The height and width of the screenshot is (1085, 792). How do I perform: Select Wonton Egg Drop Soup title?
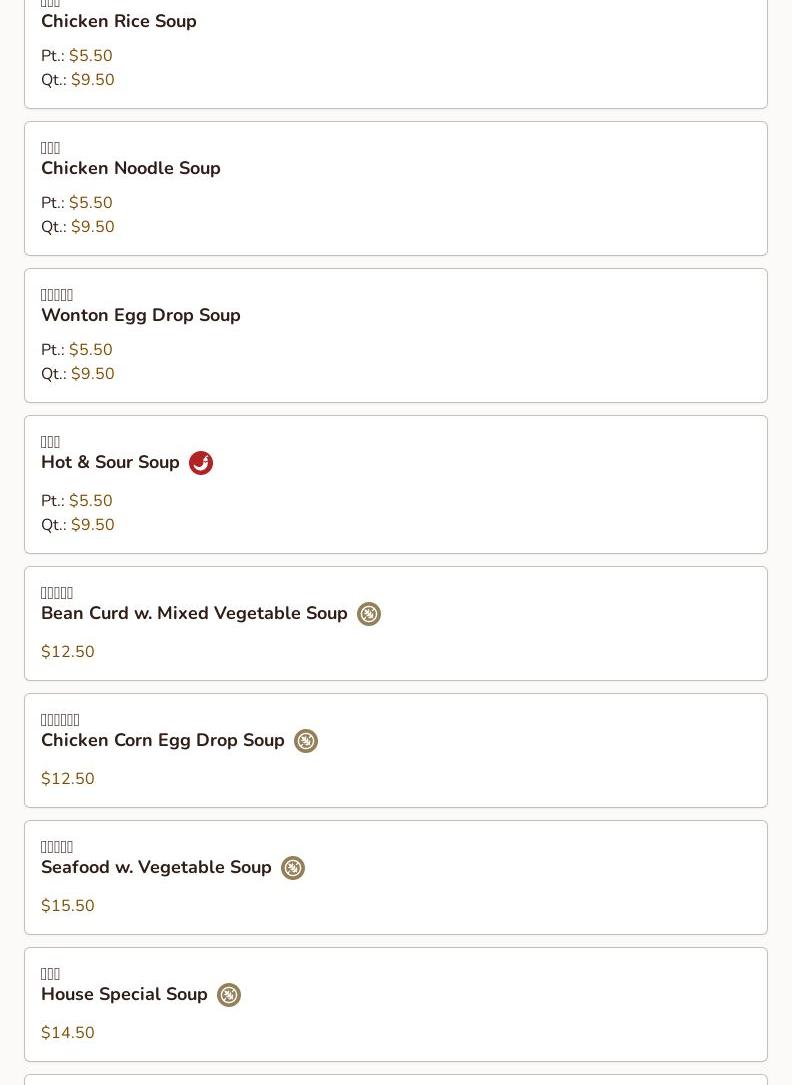click(x=141, y=315)
